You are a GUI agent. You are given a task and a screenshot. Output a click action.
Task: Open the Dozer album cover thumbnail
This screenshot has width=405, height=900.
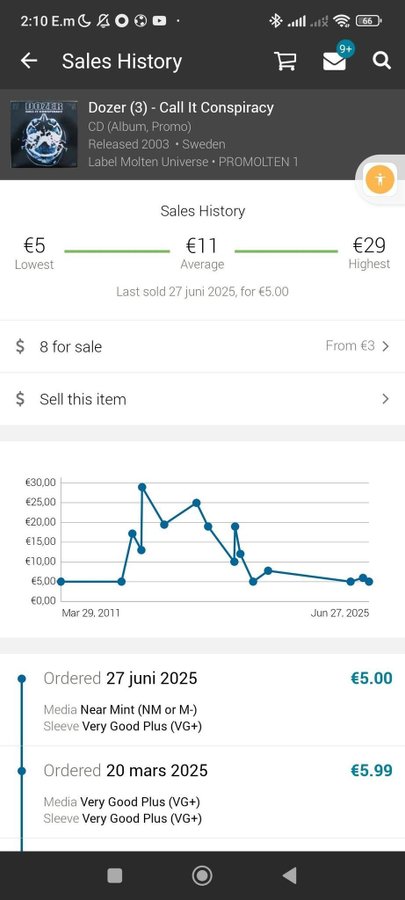[44, 134]
